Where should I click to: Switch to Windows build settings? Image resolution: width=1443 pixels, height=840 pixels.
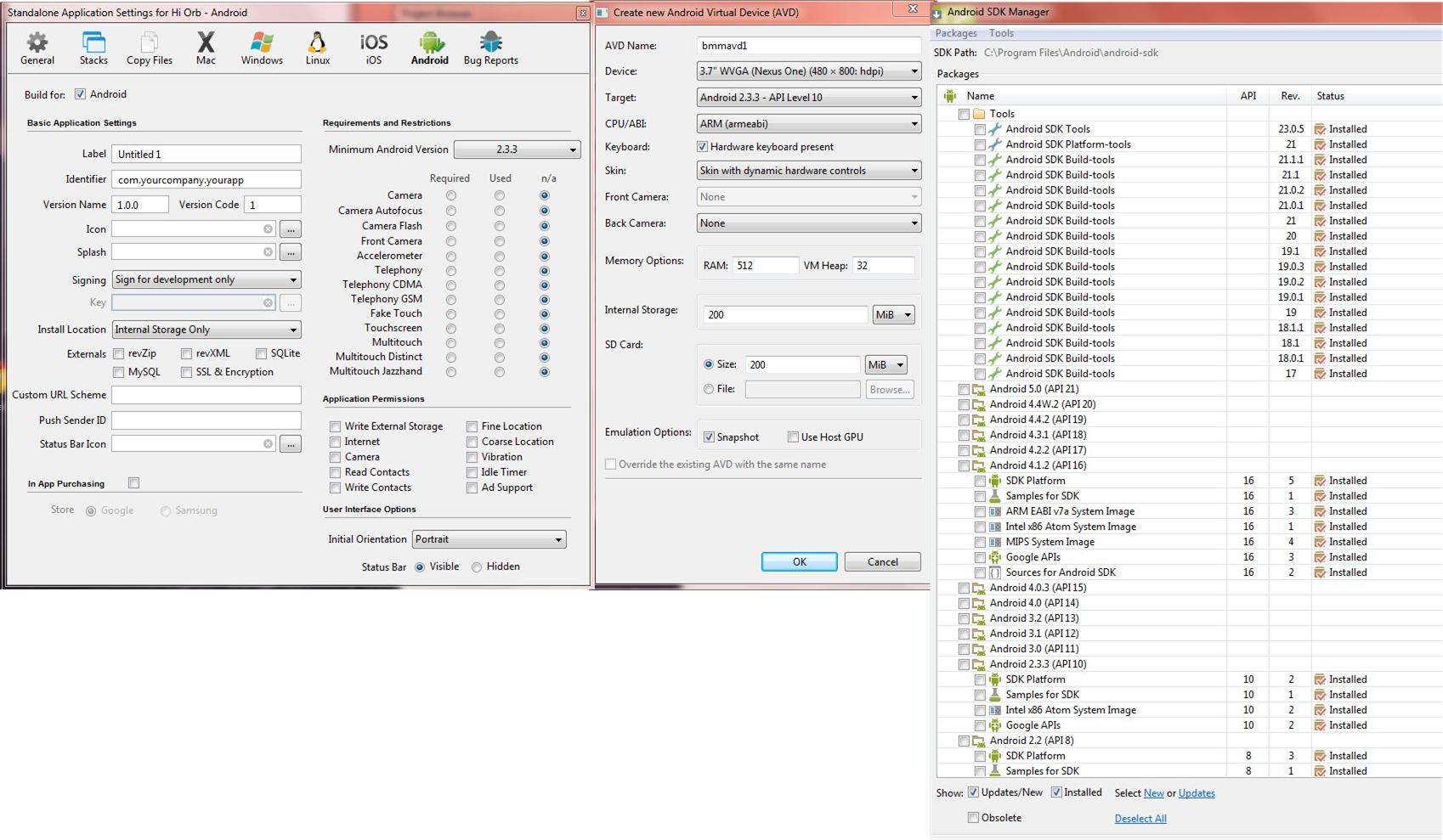click(262, 48)
